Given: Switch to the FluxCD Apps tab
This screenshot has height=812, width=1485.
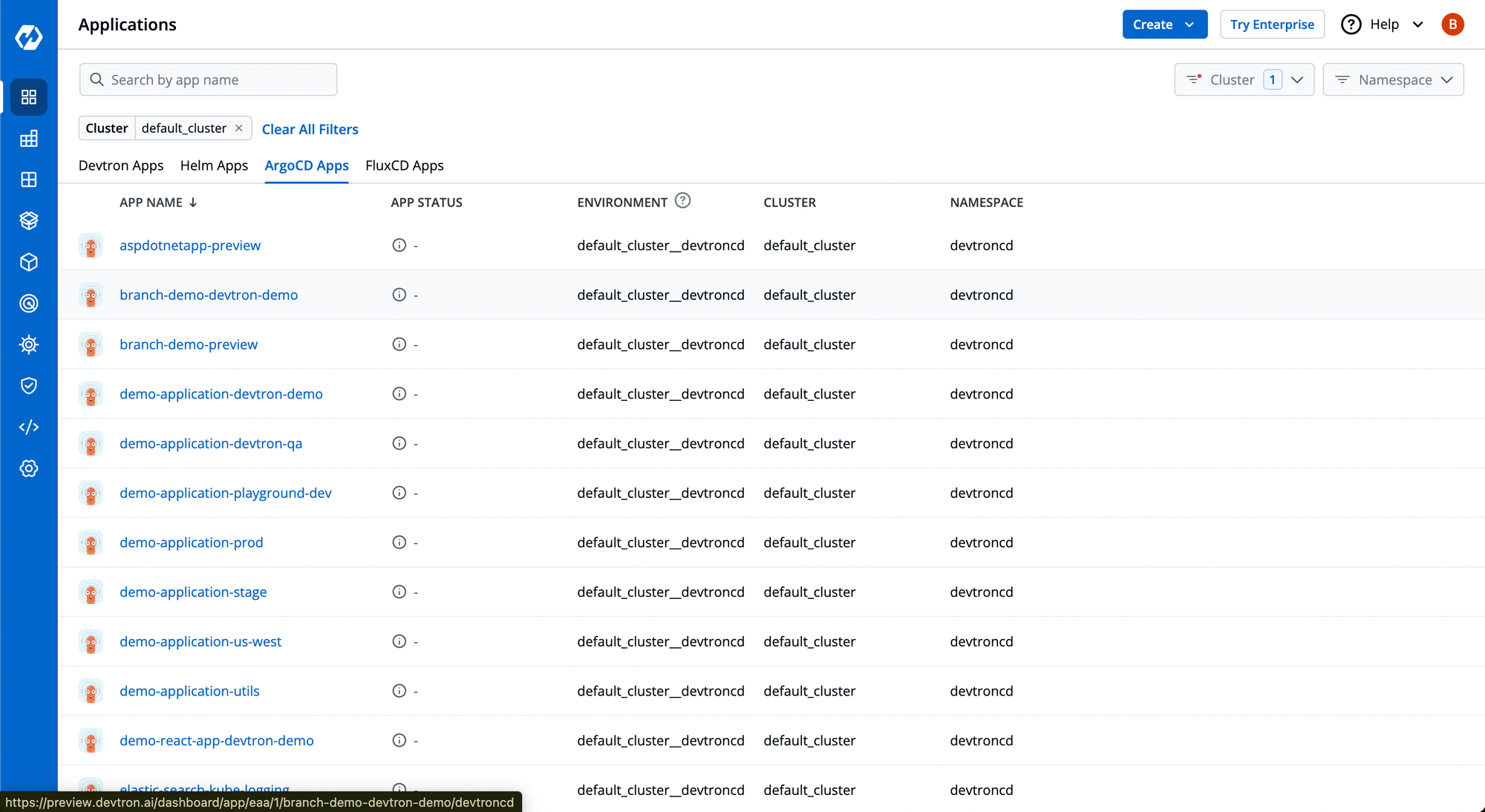Looking at the screenshot, I should click(x=403, y=165).
